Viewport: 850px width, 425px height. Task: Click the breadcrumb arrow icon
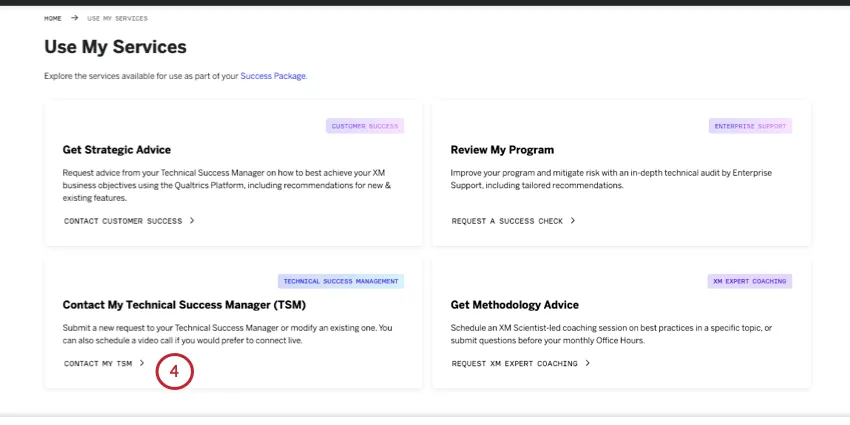[x=75, y=18]
